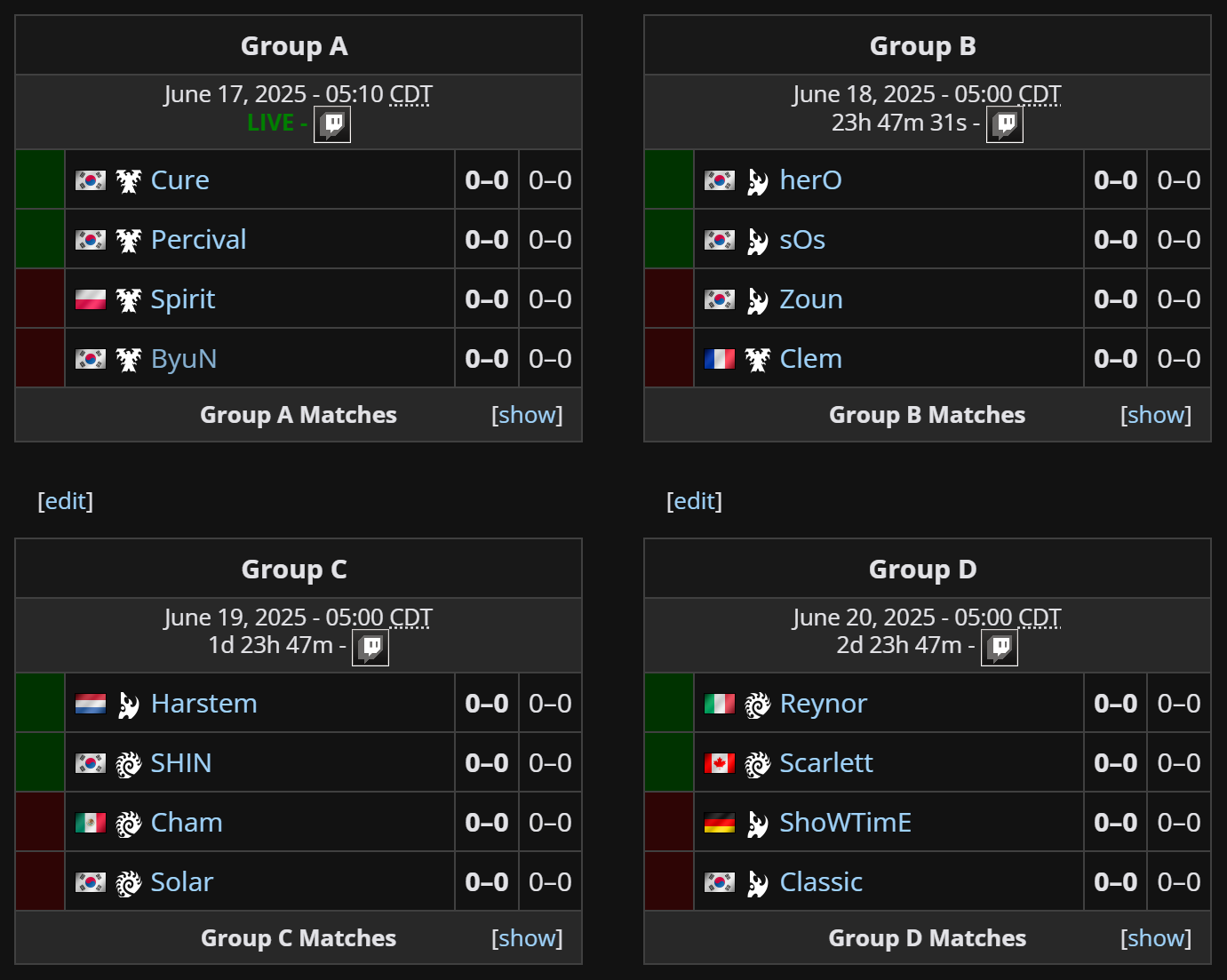Open the Group A Twitch stream icon
The height and width of the screenshot is (980, 1227).
click(332, 124)
